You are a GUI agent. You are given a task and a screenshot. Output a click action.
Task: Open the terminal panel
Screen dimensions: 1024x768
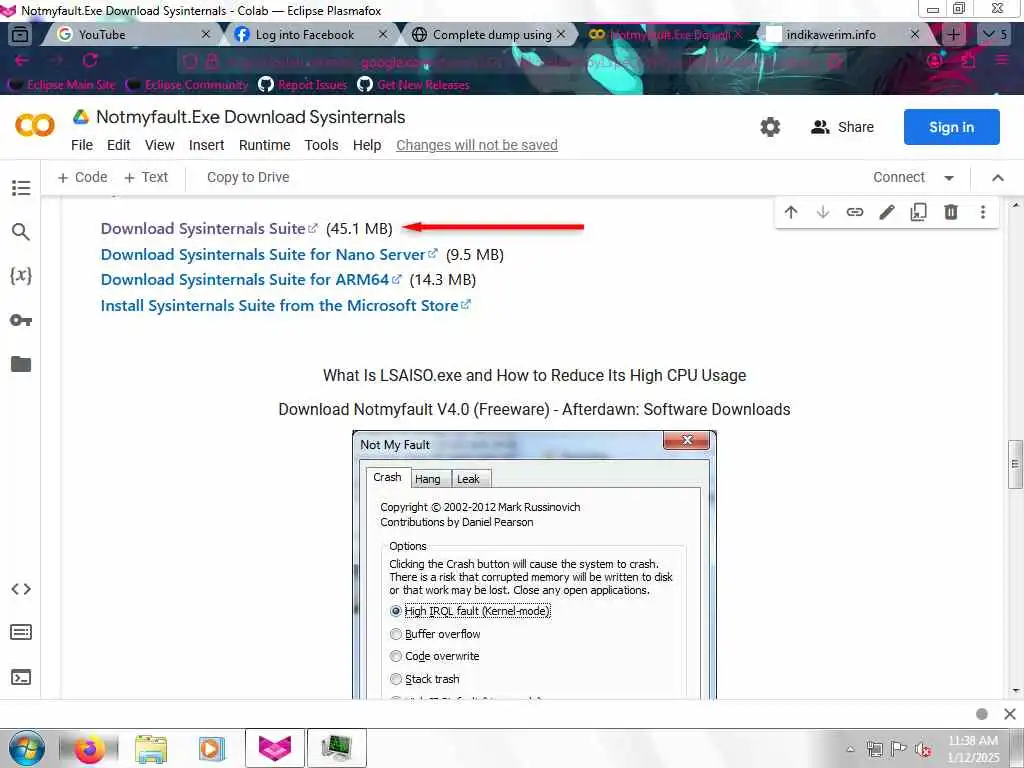coord(21,677)
